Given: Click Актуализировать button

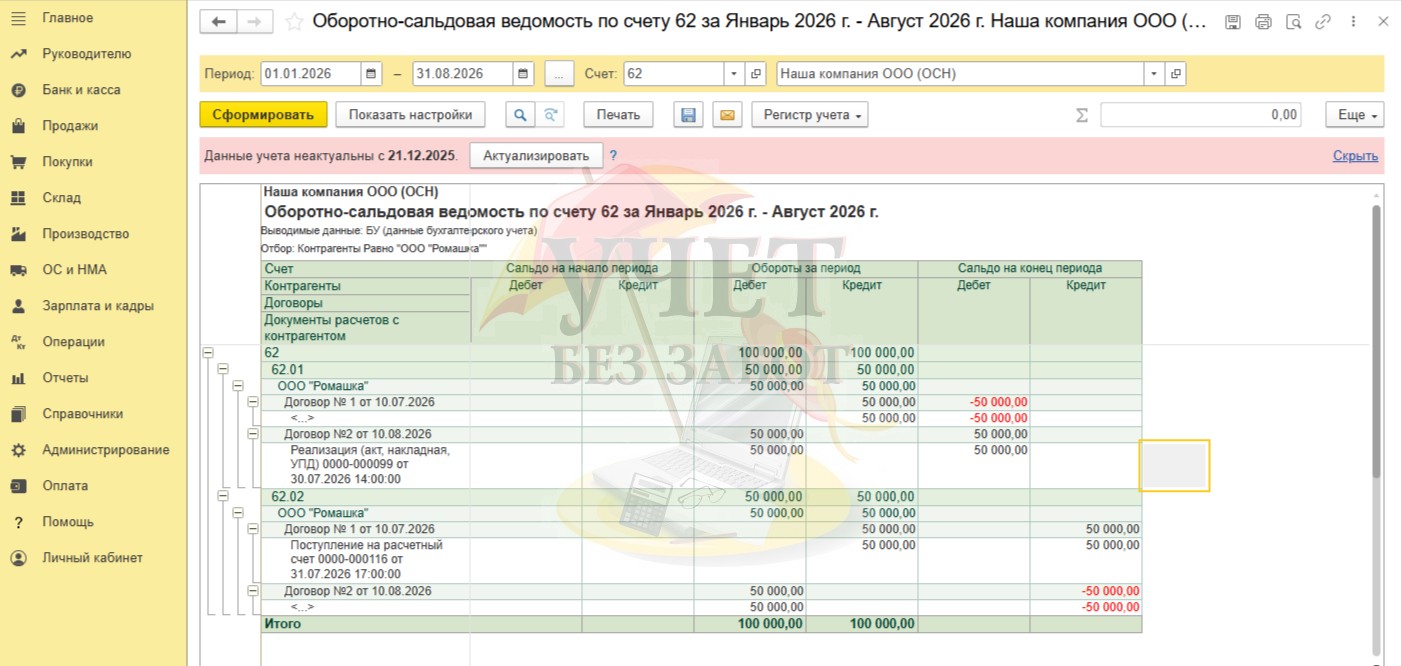Looking at the screenshot, I should (x=536, y=156).
